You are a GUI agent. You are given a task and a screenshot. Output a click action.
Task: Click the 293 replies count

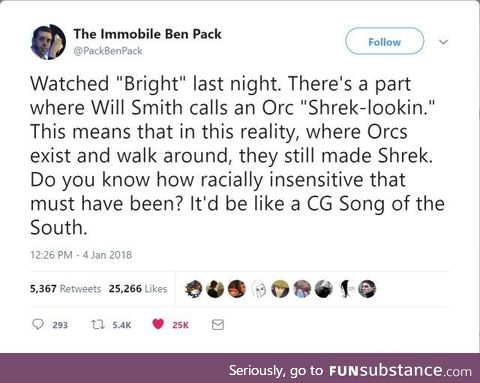click(x=60, y=325)
